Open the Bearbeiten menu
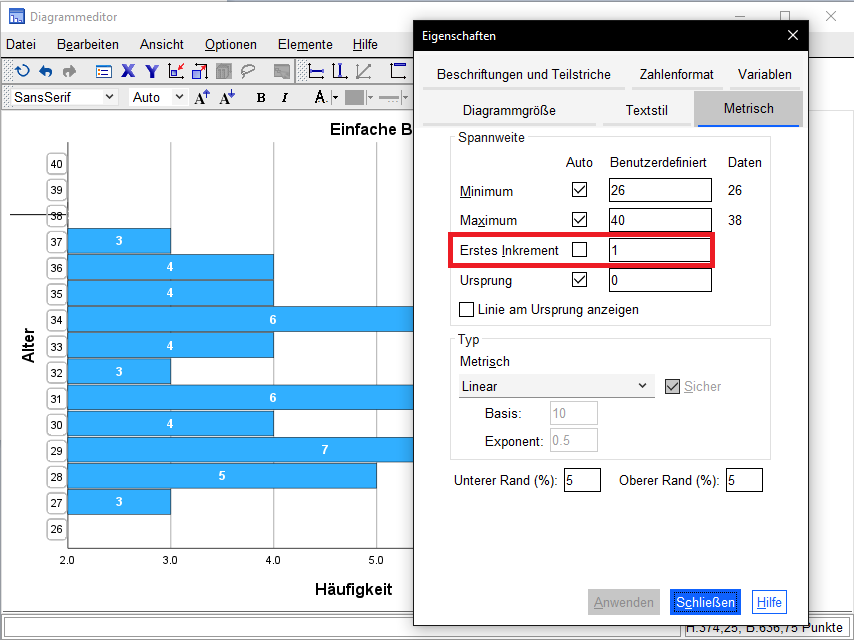 [x=87, y=44]
